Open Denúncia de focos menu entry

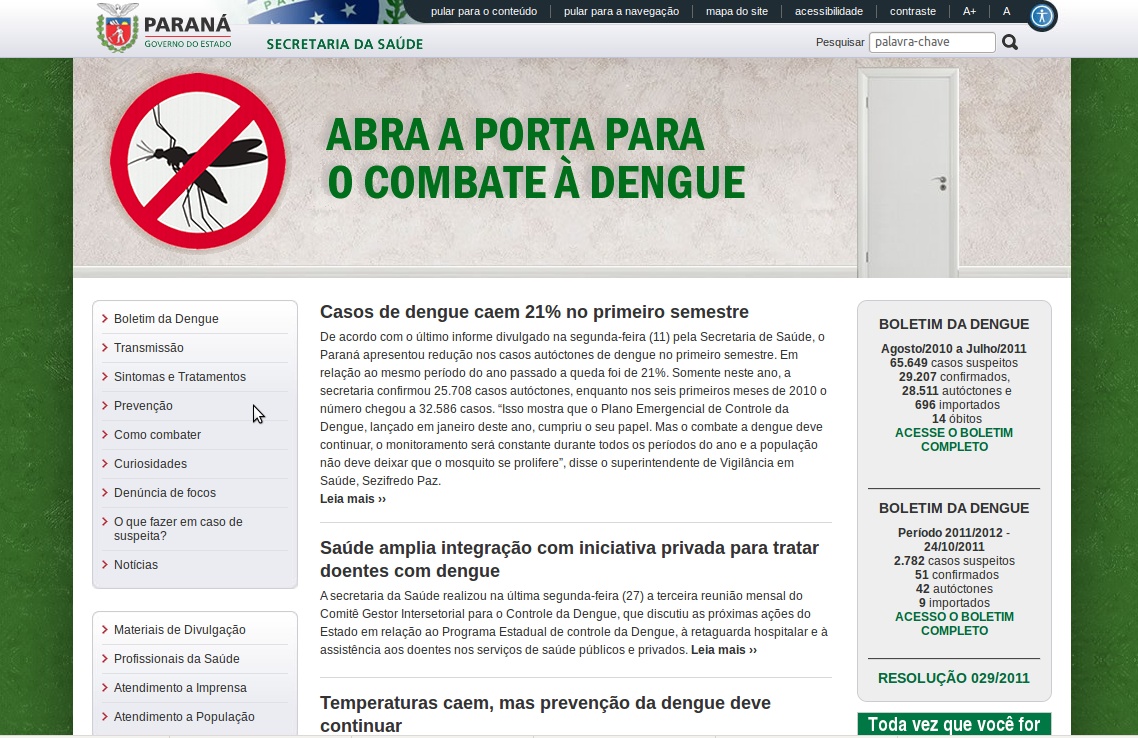point(164,493)
